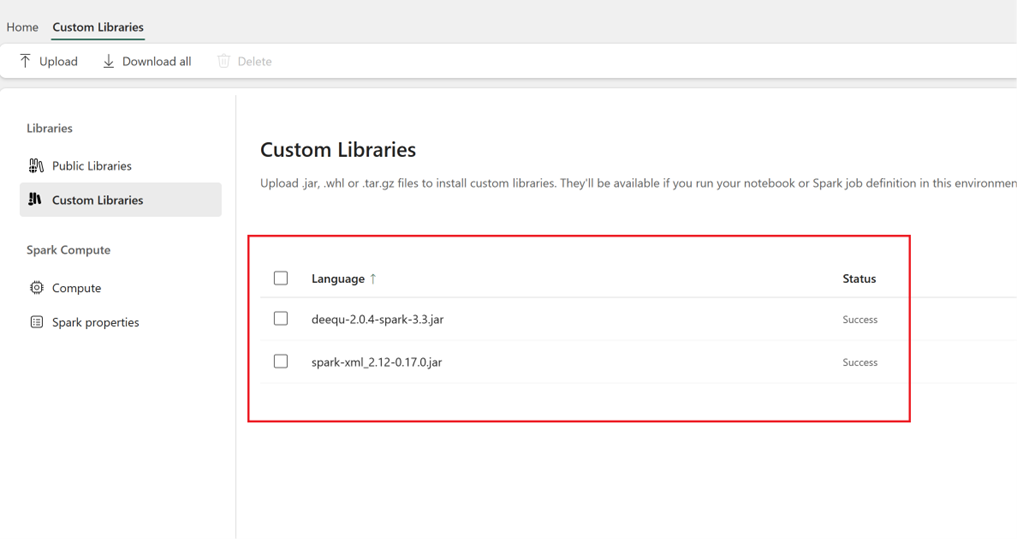Screen dimensions: 1017x539
Task: Click the Custom Libraries books icon
Action: pyautogui.click(x=35, y=199)
